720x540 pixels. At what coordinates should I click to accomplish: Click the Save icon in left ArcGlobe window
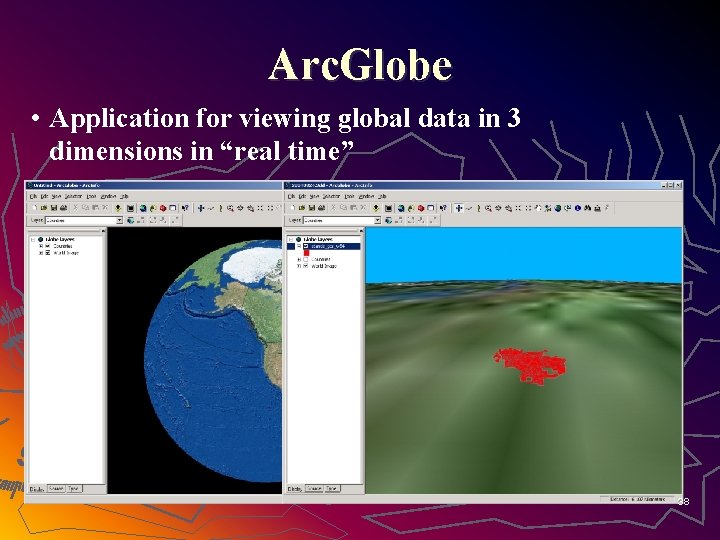tap(54, 208)
